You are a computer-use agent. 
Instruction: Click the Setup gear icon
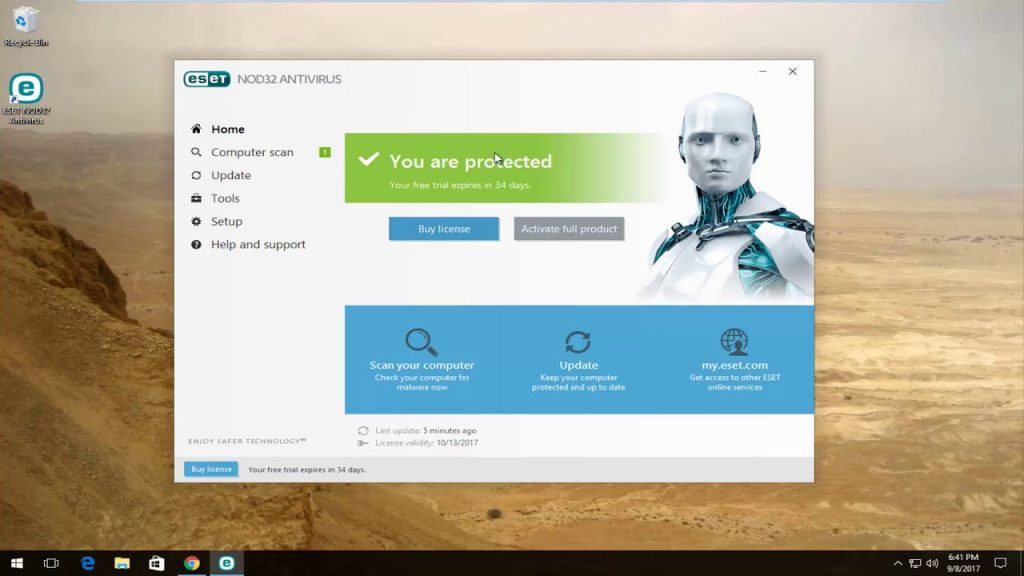196,221
